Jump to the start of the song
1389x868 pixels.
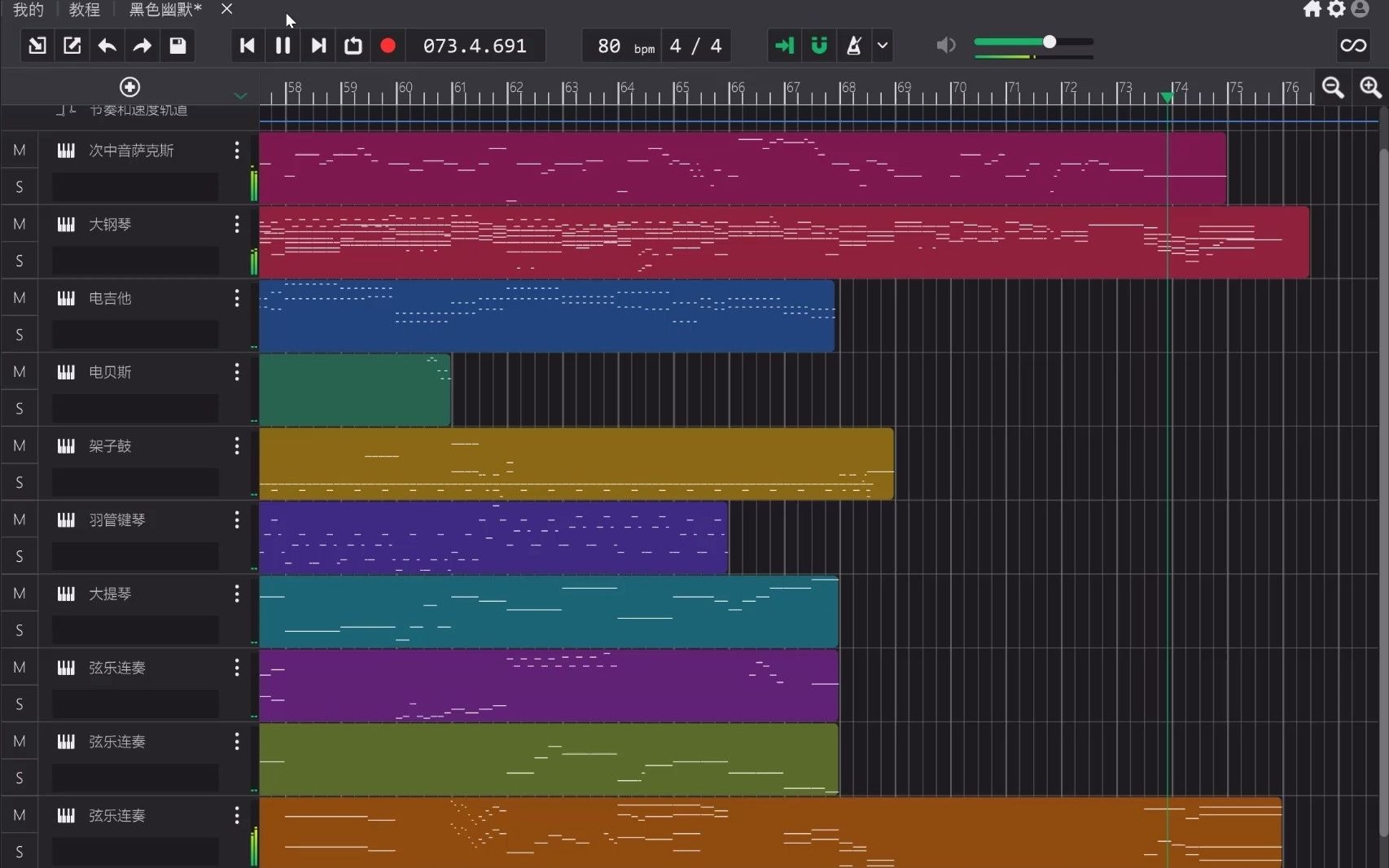(248, 46)
